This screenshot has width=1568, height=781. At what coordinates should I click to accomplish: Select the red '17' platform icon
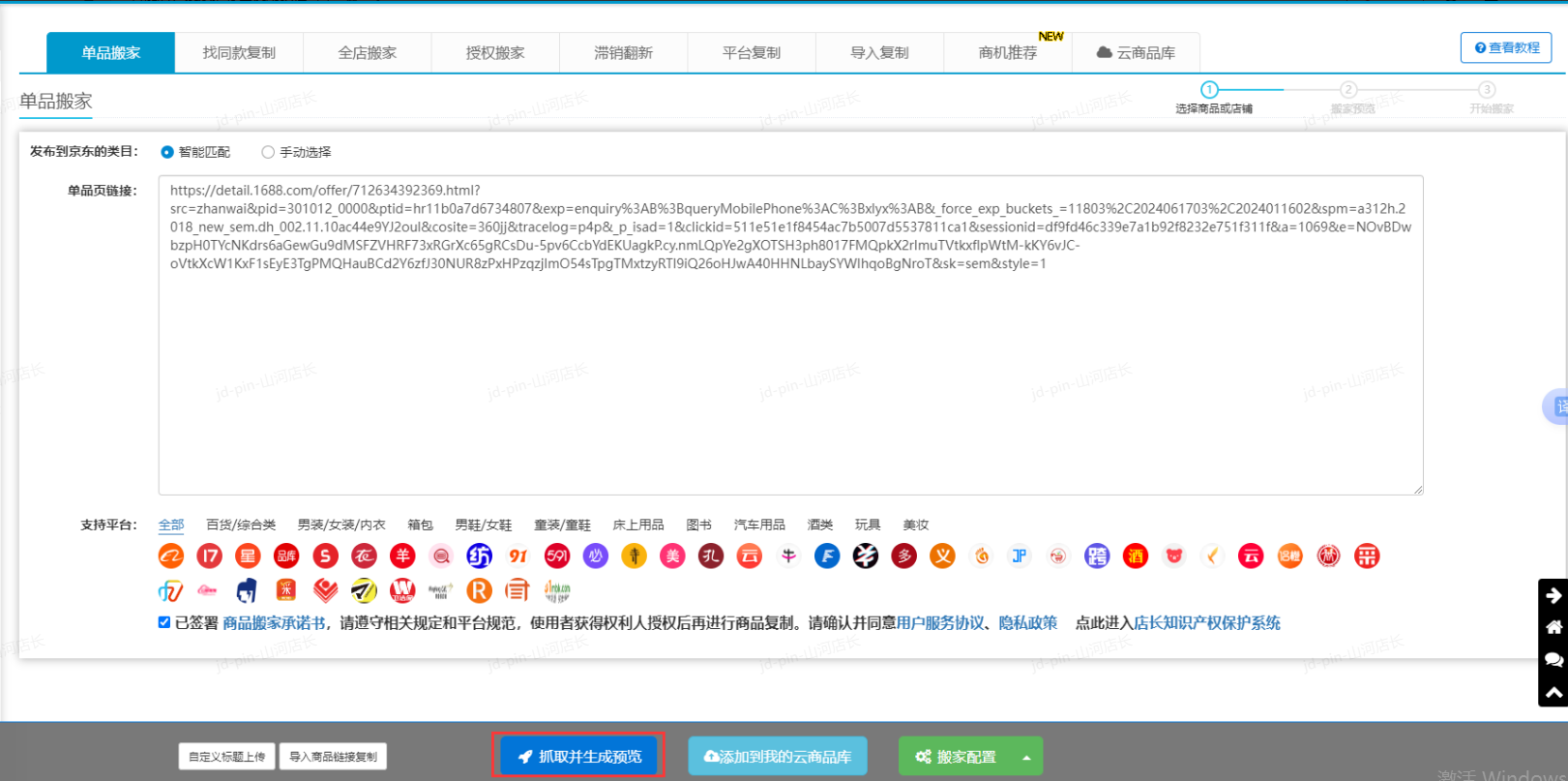[x=209, y=556]
